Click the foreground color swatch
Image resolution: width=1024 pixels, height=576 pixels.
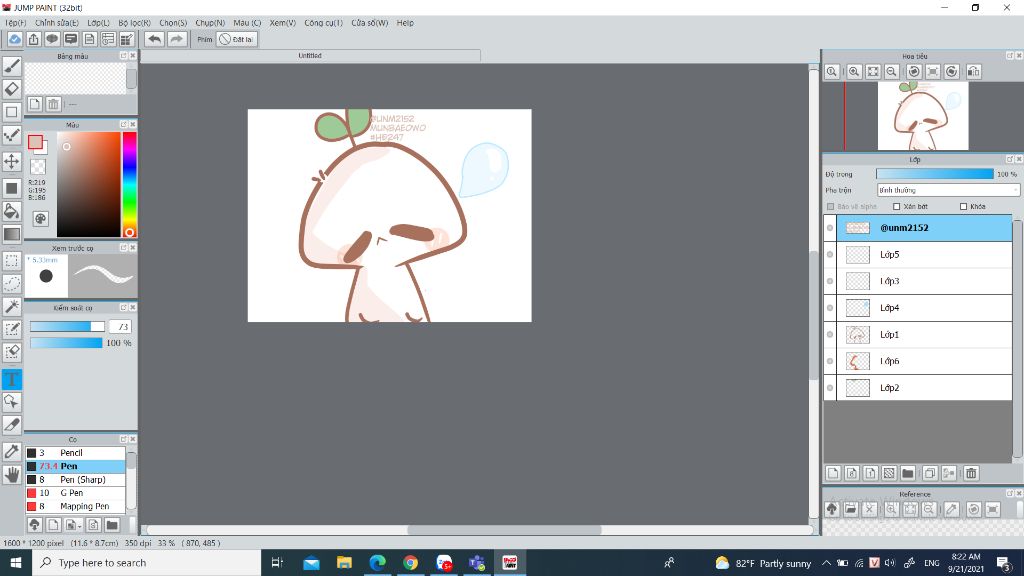(x=35, y=142)
